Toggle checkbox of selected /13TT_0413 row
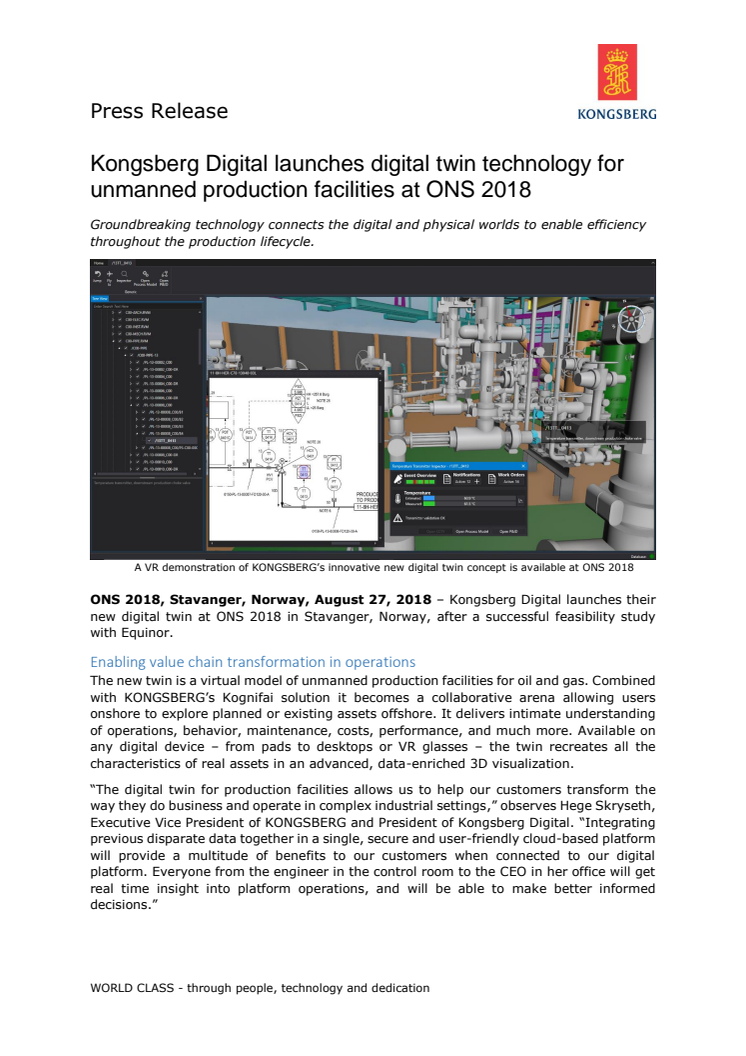 point(149,440)
